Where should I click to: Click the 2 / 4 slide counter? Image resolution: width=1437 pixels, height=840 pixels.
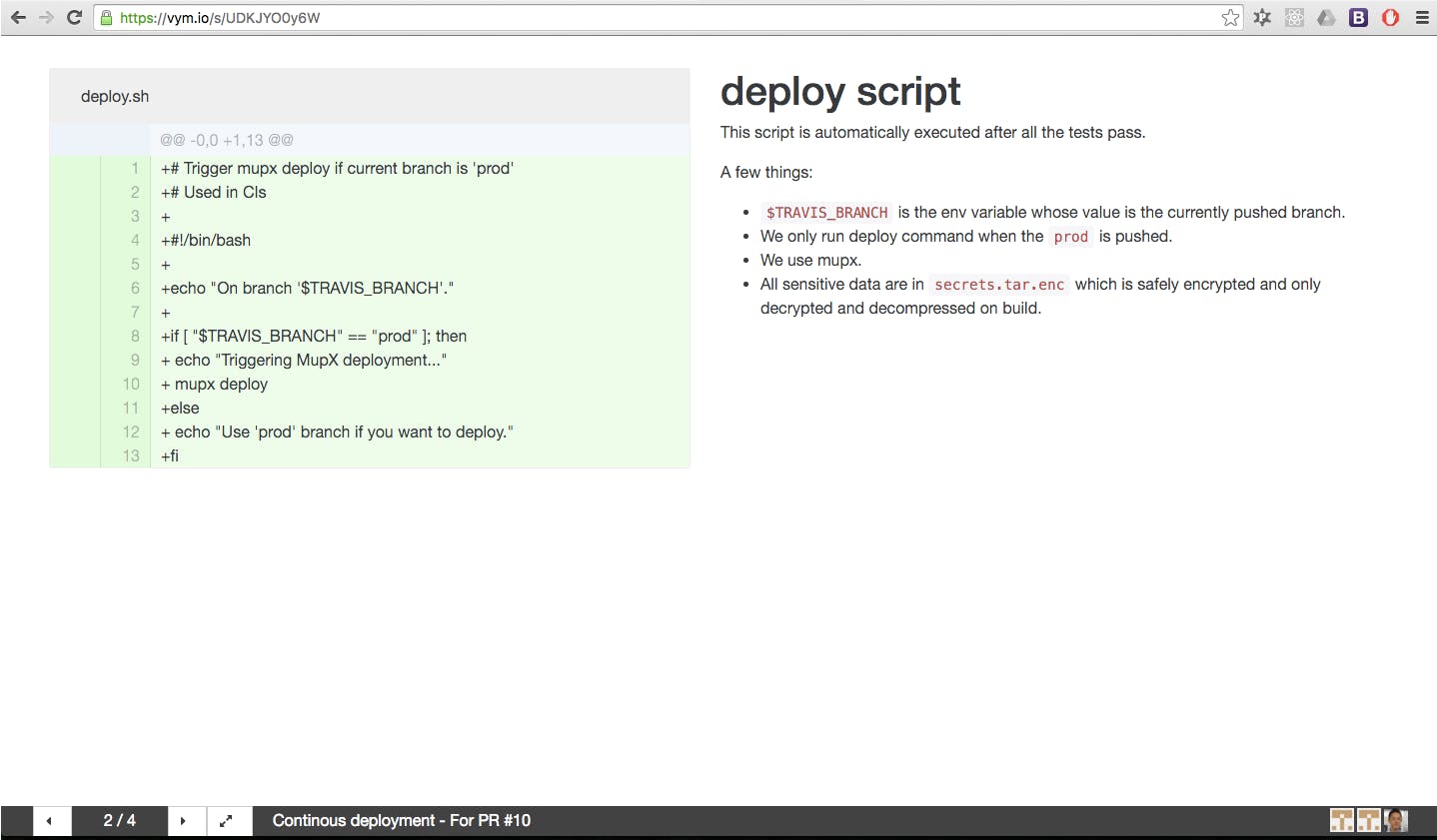click(x=120, y=820)
